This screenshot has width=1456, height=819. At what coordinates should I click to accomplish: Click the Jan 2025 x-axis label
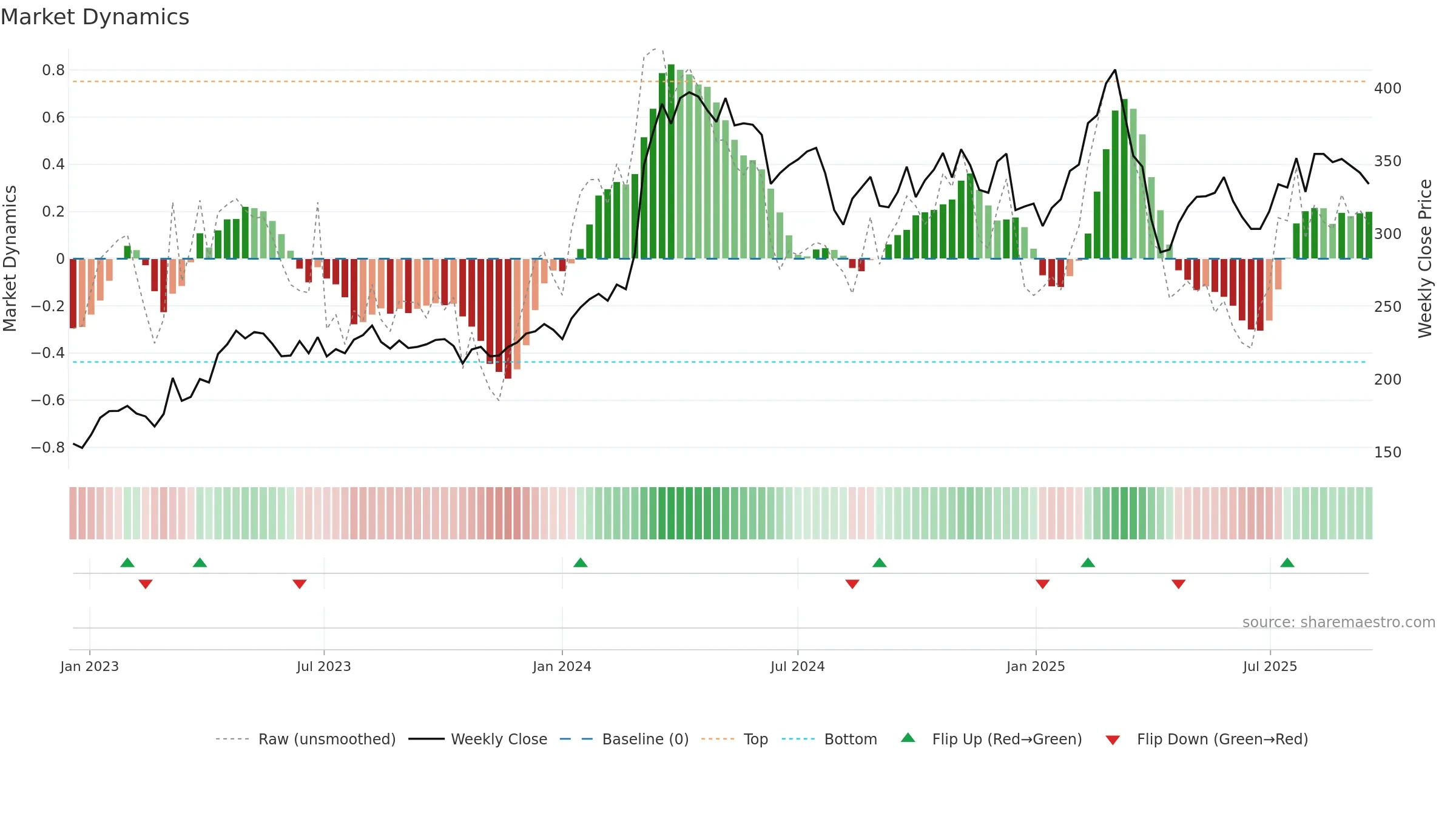coord(1036,666)
